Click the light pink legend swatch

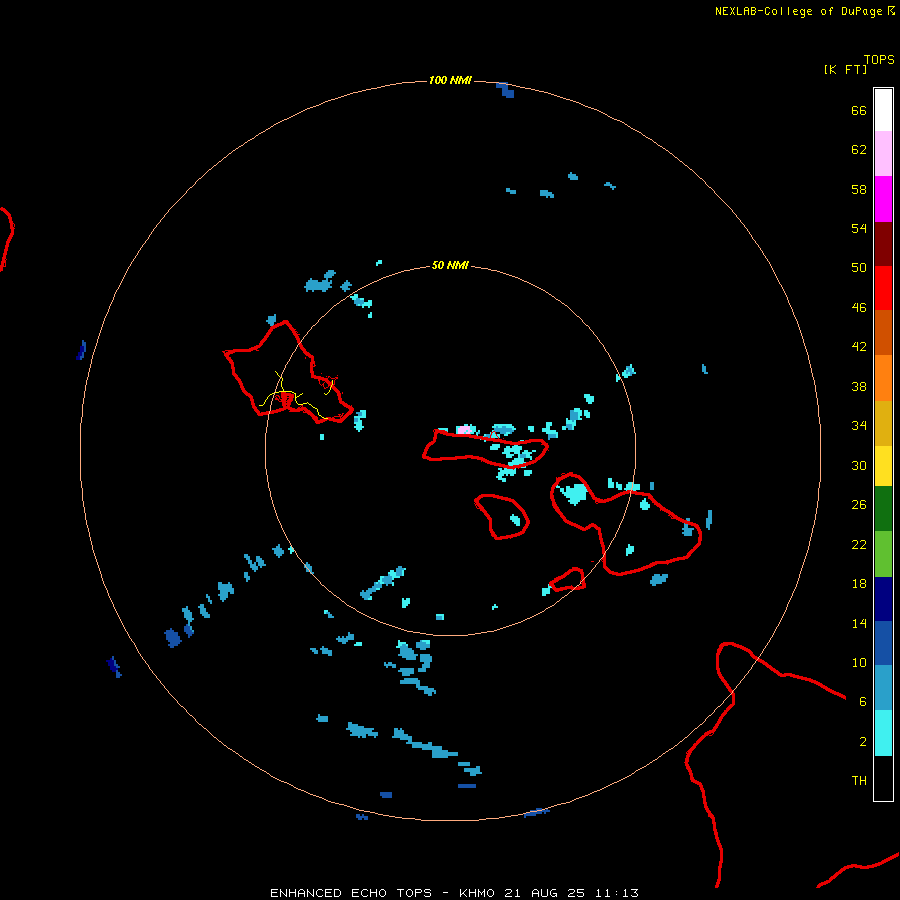click(883, 154)
